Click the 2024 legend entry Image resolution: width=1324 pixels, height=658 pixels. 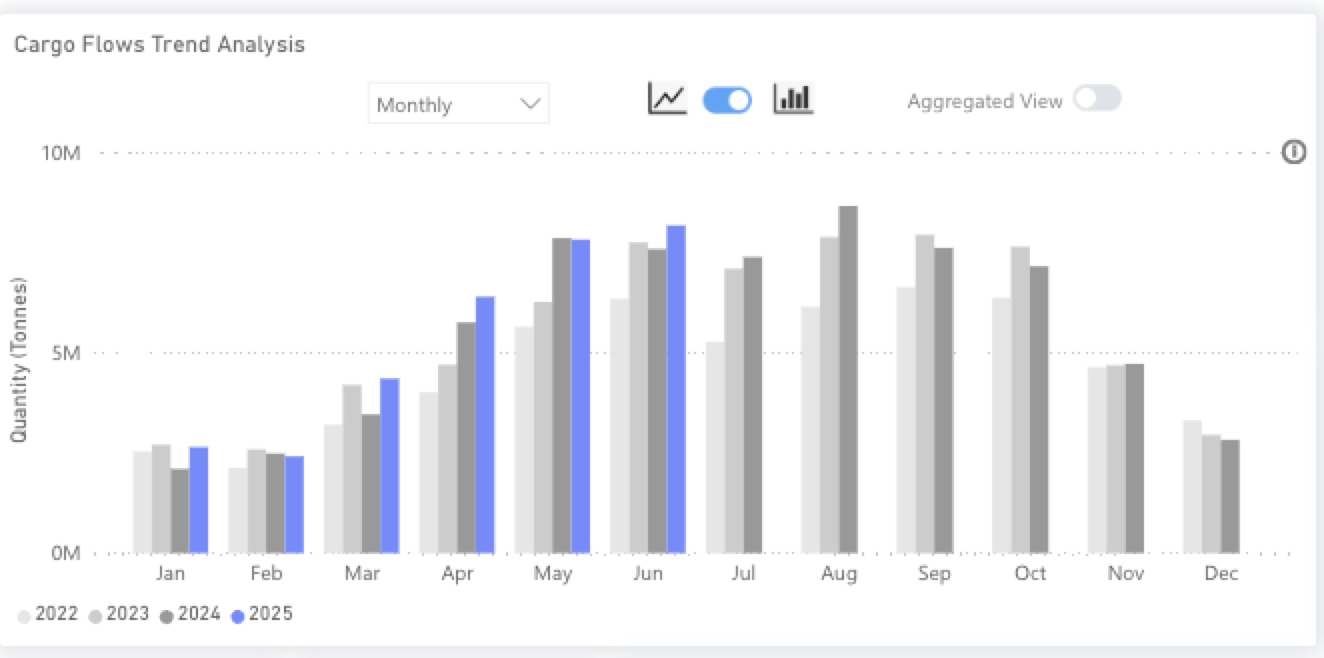point(190,614)
